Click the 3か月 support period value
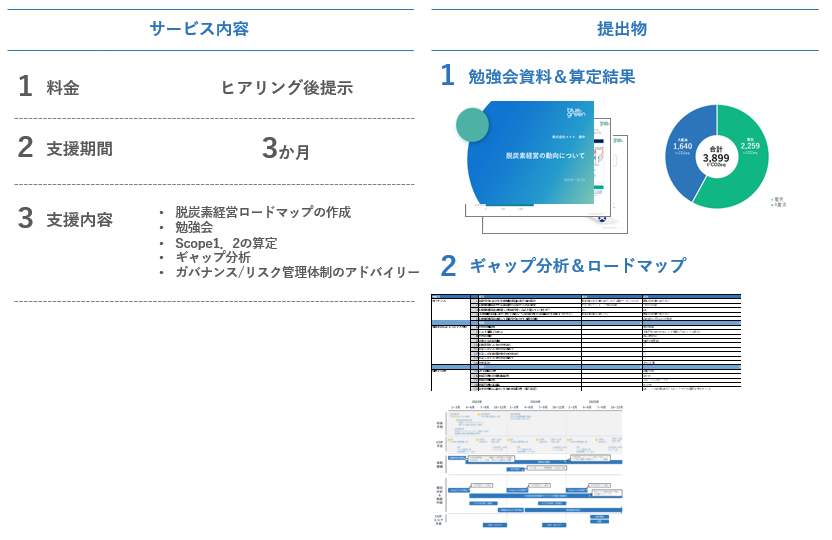Screen dimensions: 832x540 point(286,150)
